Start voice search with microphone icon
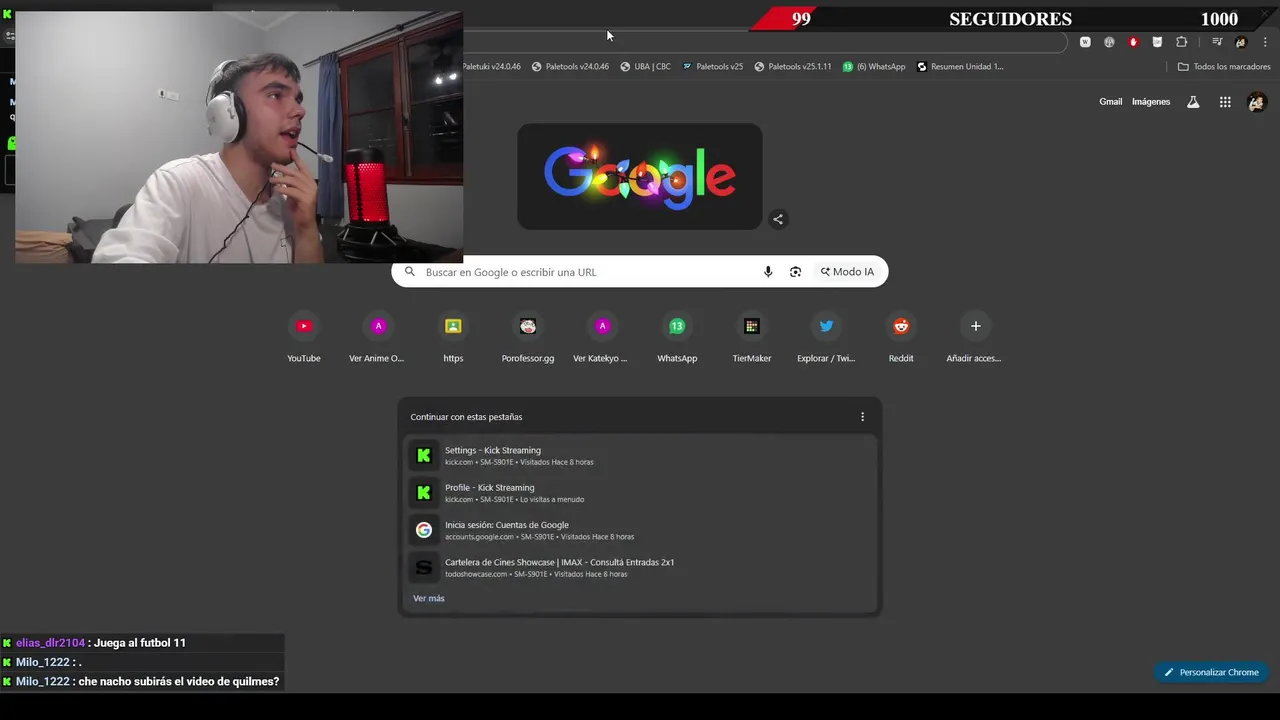Viewport: 1280px width, 720px height. pos(768,272)
